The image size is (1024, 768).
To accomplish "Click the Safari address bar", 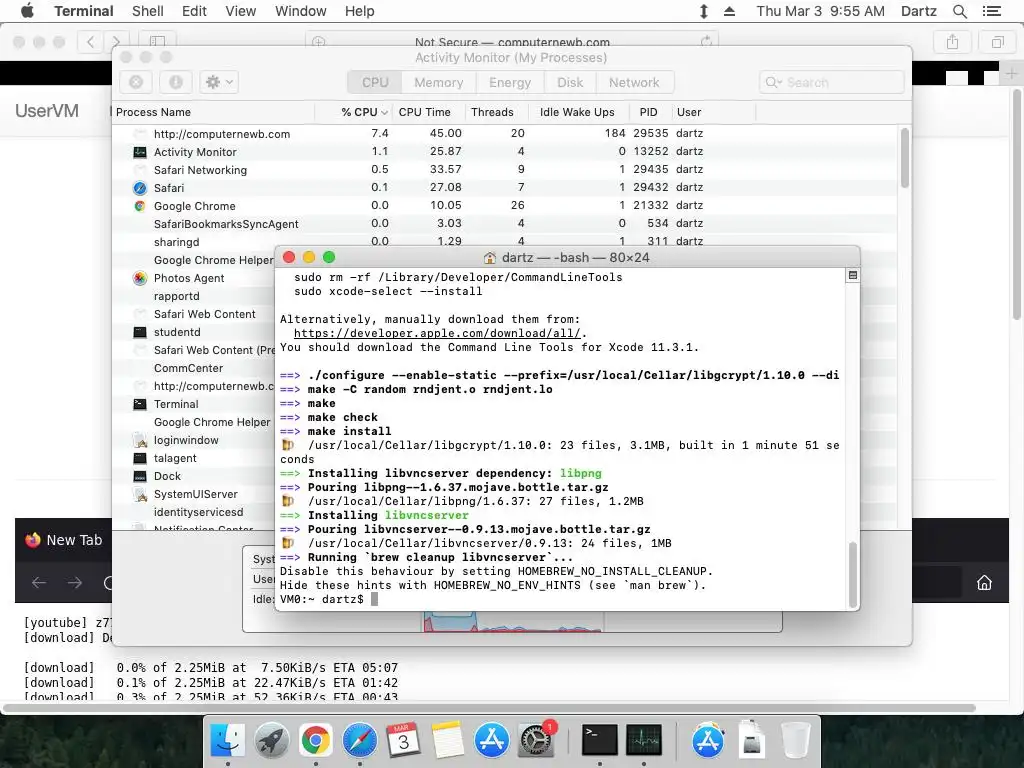I will (512, 42).
